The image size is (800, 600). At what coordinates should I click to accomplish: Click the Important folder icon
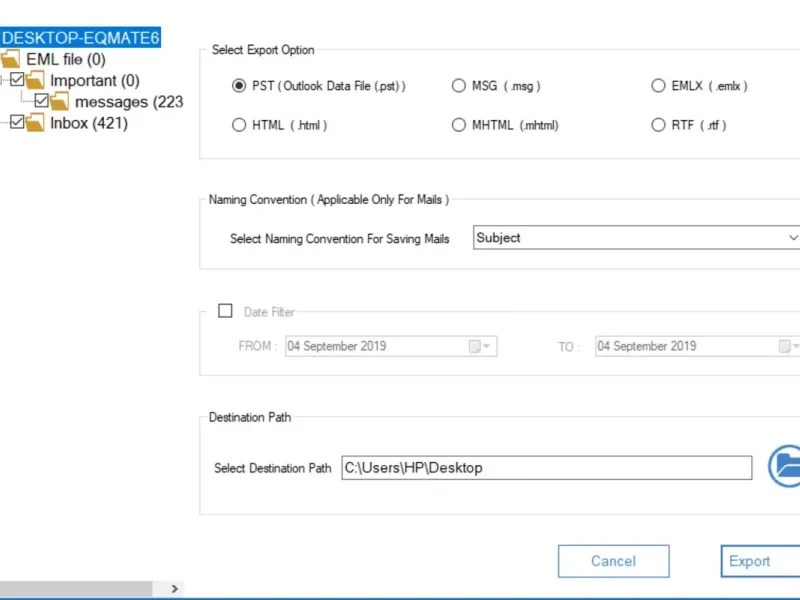pos(35,80)
